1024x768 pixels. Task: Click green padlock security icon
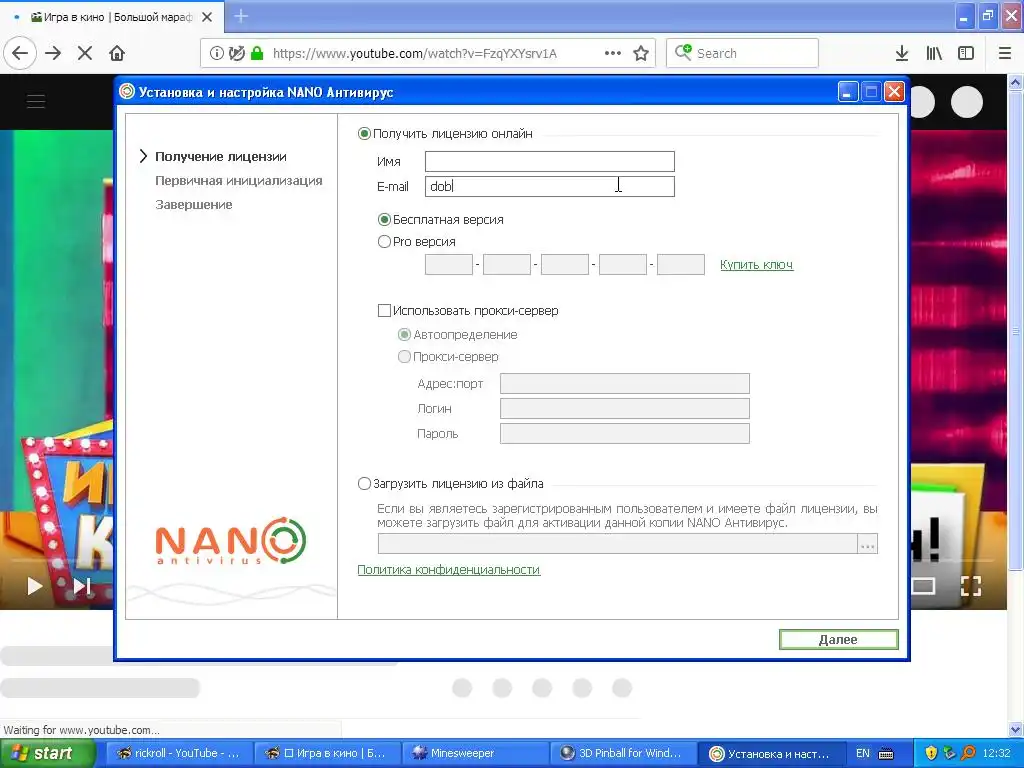257,53
